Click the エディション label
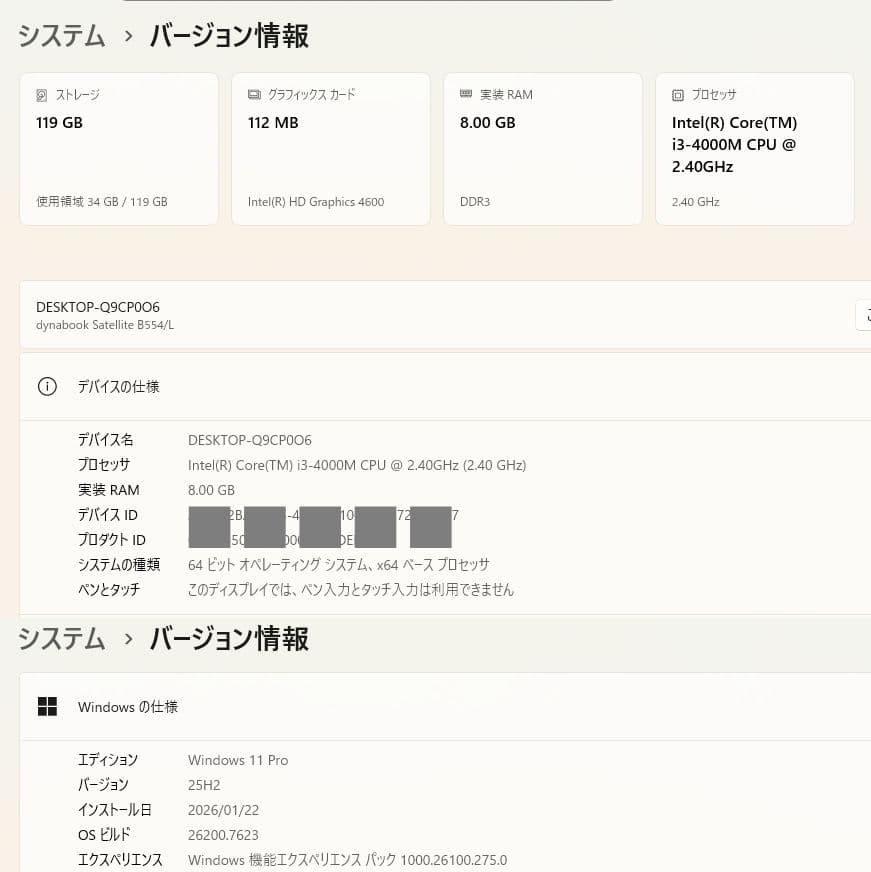 click(x=108, y=760)
